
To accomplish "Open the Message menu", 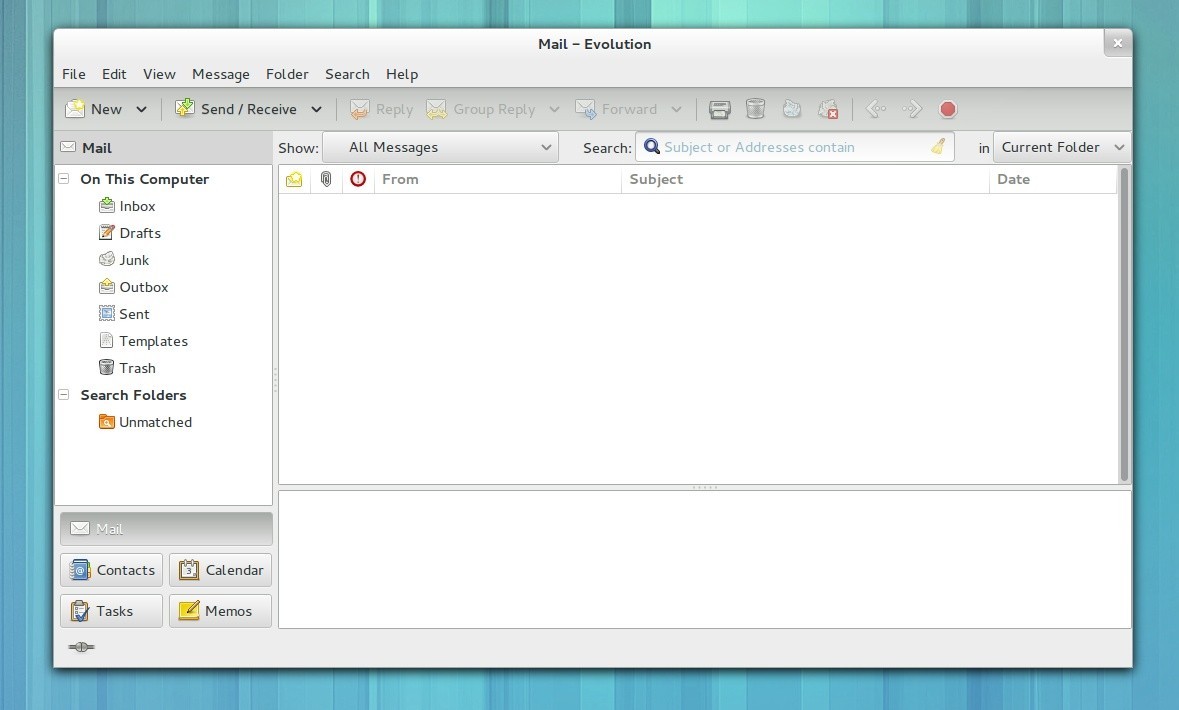I will click(221, 74).
